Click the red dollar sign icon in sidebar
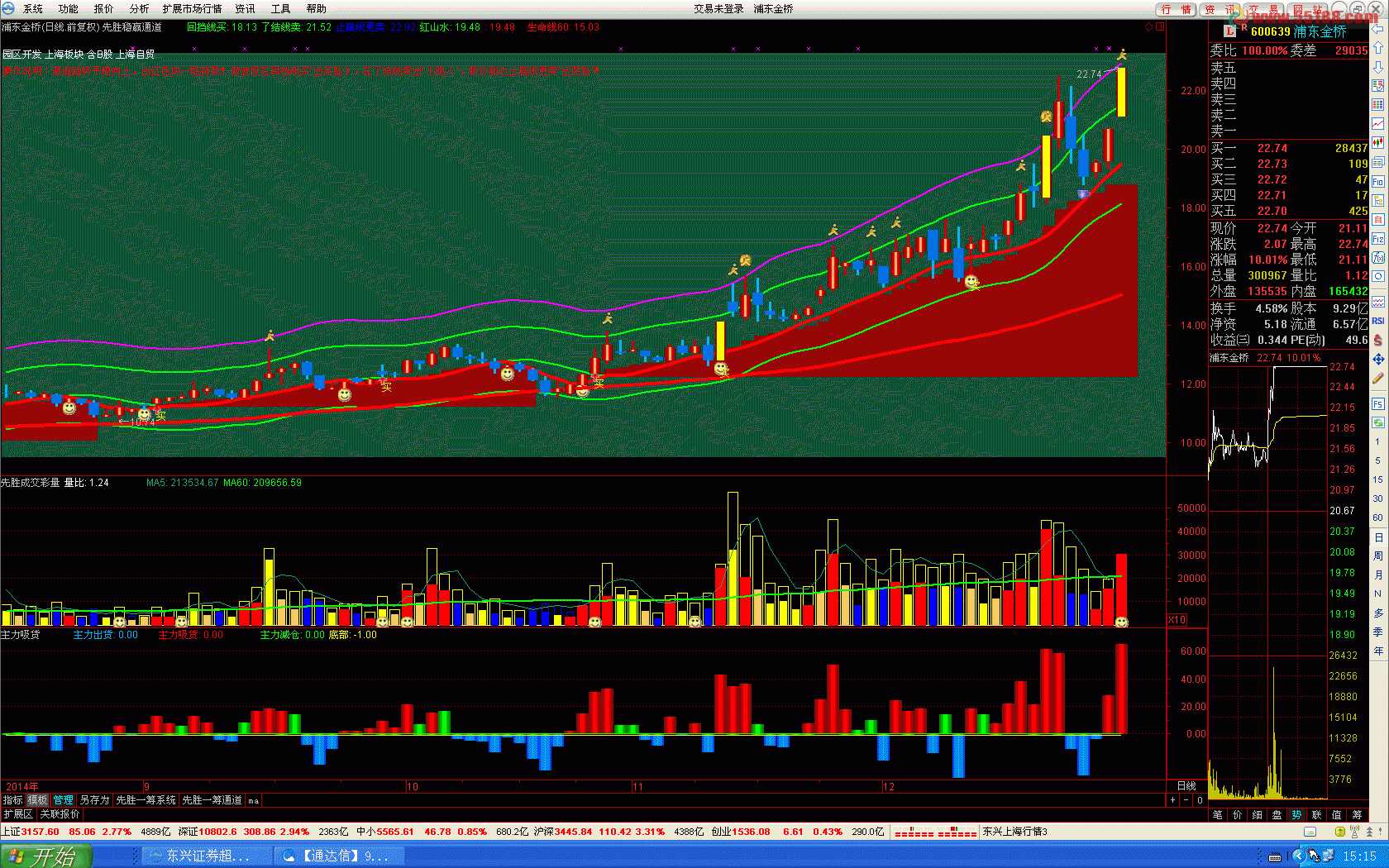 [x=1378, y=340]
